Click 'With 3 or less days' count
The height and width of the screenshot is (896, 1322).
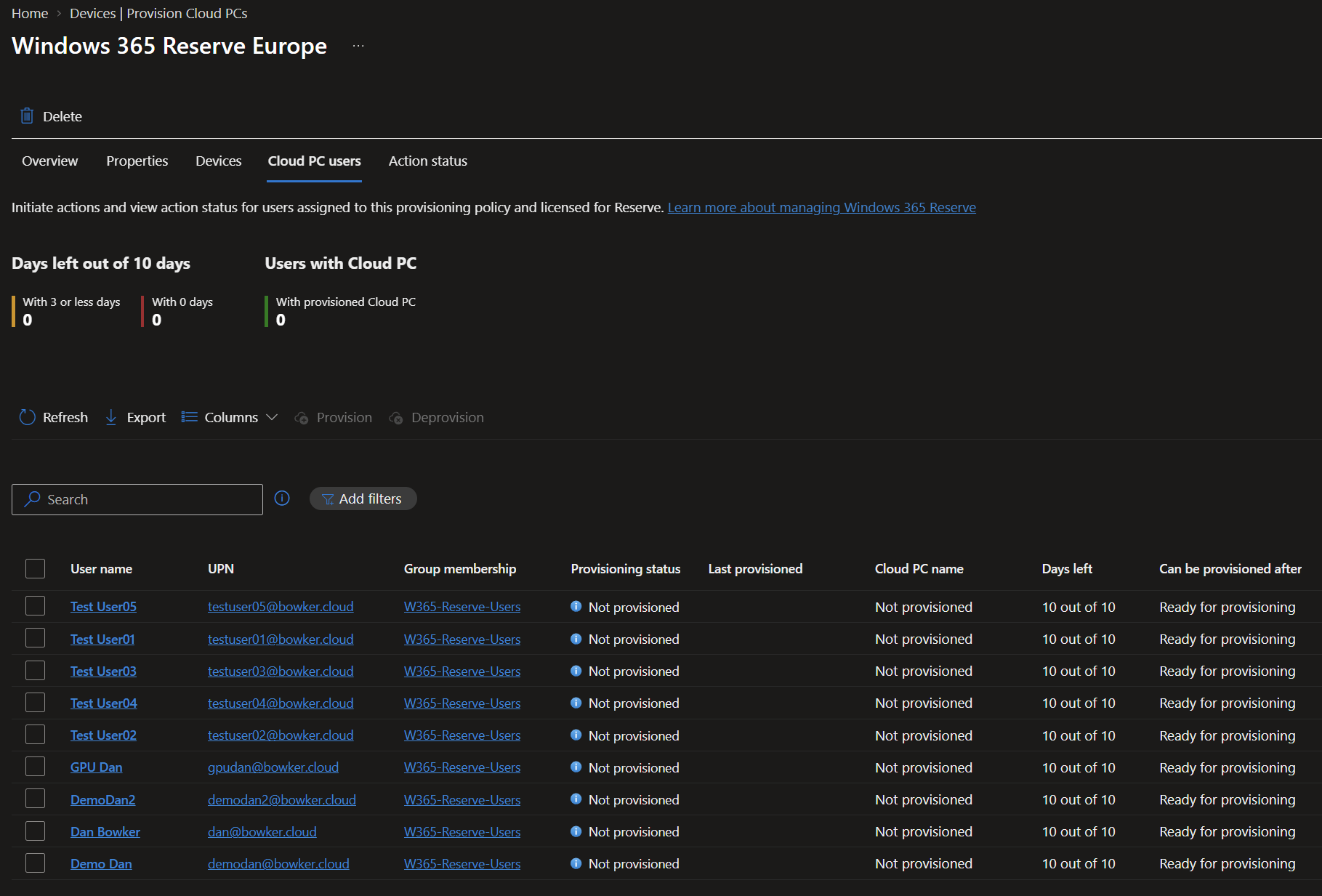coord(28,320)
